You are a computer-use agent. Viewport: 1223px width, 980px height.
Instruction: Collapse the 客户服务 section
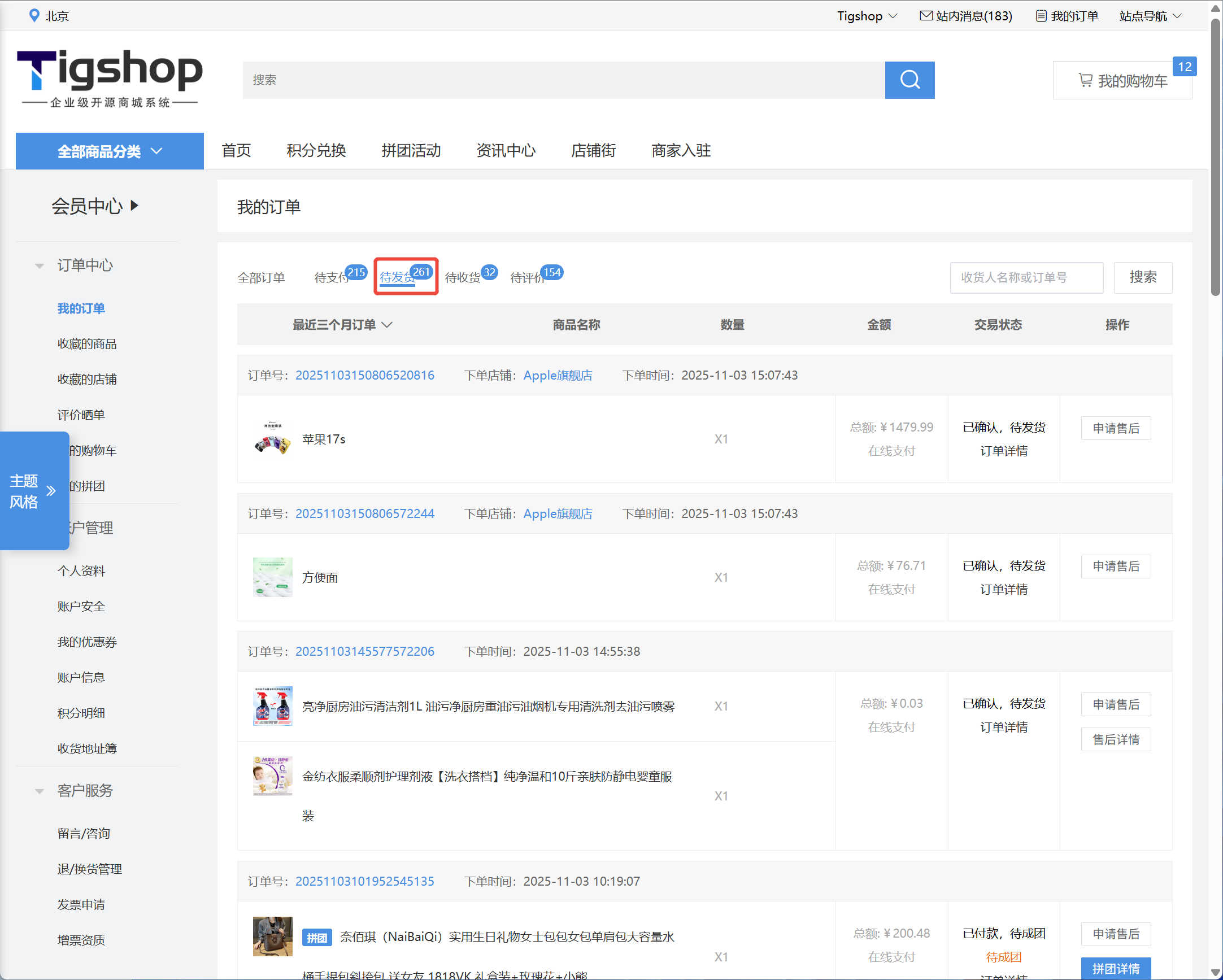coord(38,791)
